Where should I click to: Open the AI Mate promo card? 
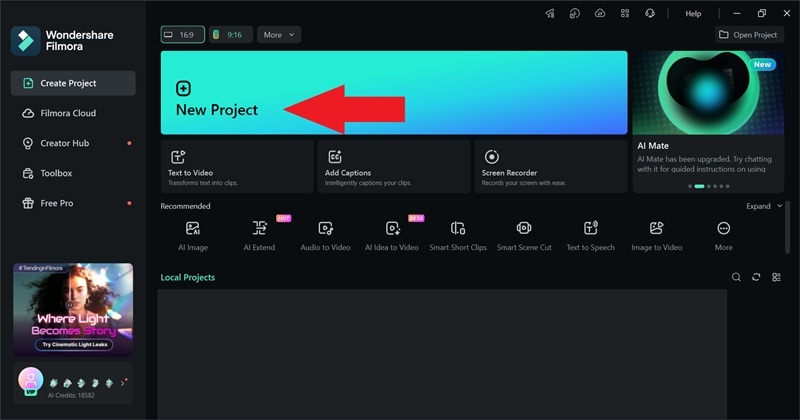tap(708, 121)
